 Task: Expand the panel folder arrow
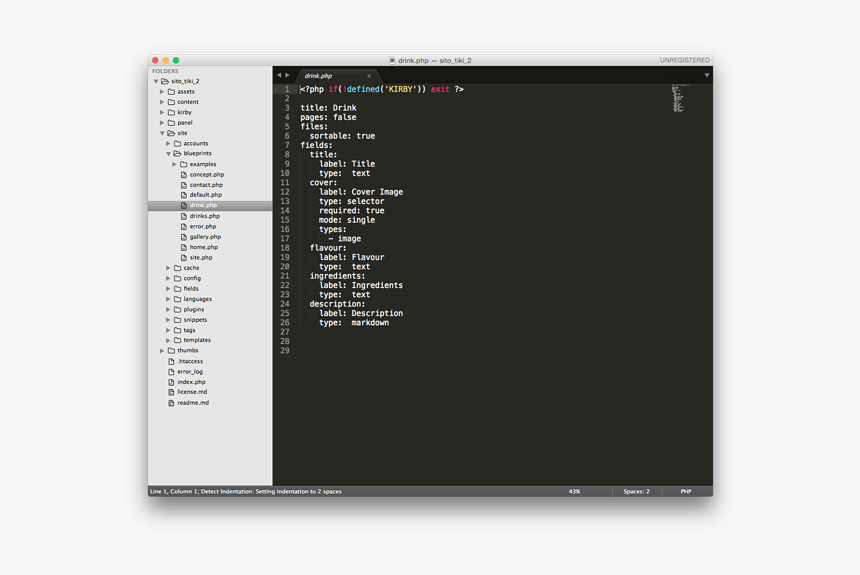coord(162,123)
